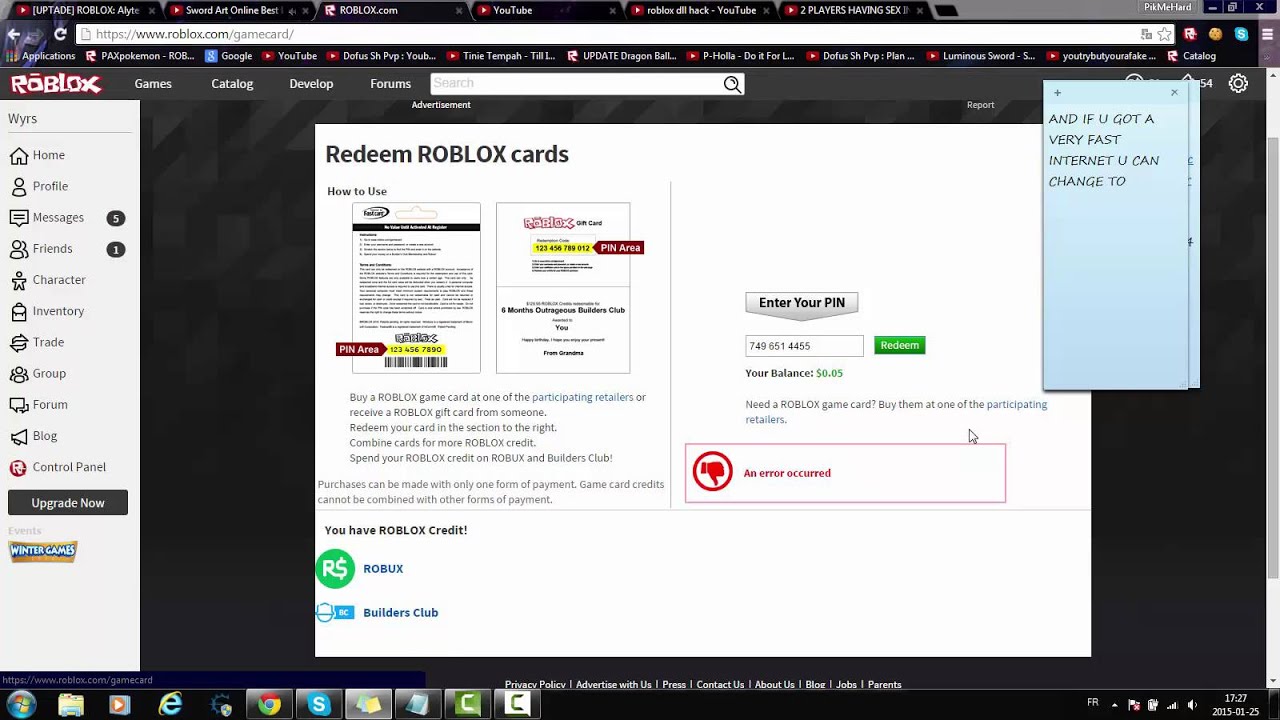This screenshot has width=1280, height=720.
Task: Click the Privacy Policy footer link
Action: click(535, 685)
